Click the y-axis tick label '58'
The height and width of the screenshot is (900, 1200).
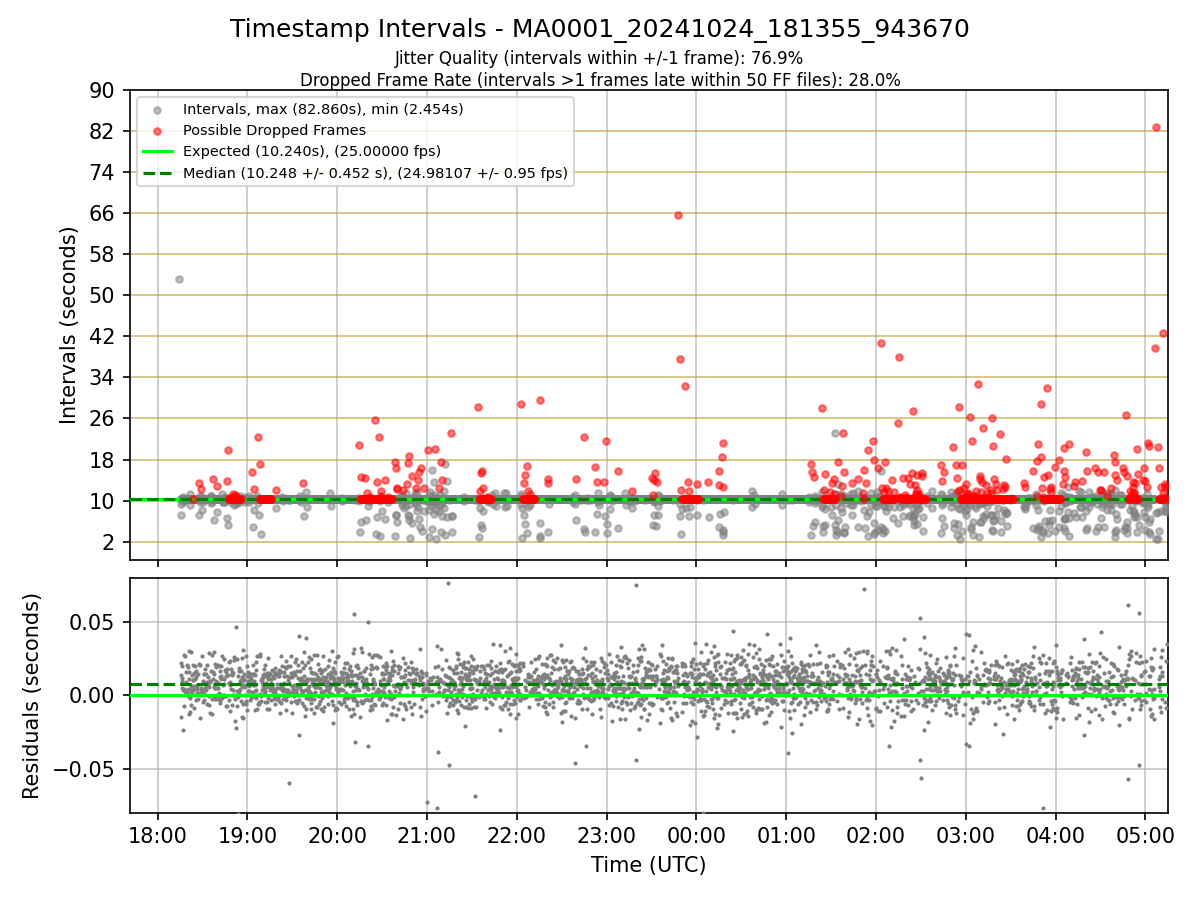pyautogui.click(x=104, y=254)
